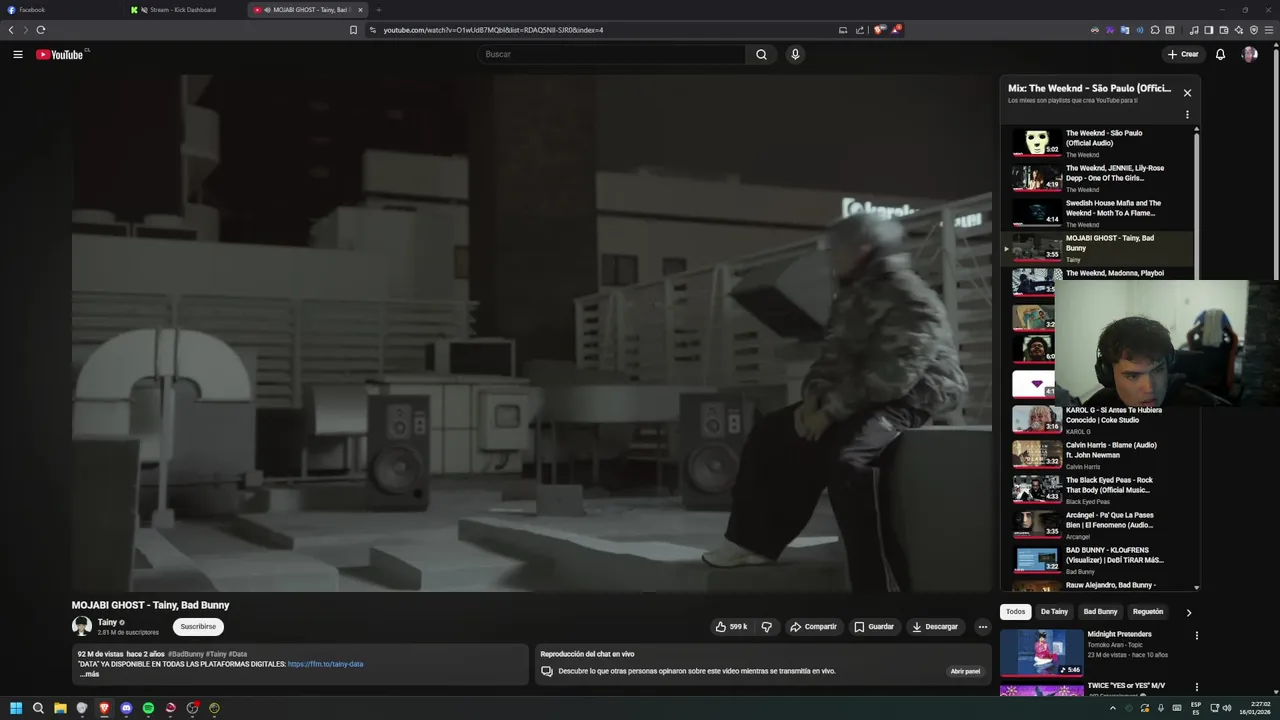Viewport: 1280px width, 720px height.
Task: Open Mix playlist options three-dot menu
Action: 1187,115
